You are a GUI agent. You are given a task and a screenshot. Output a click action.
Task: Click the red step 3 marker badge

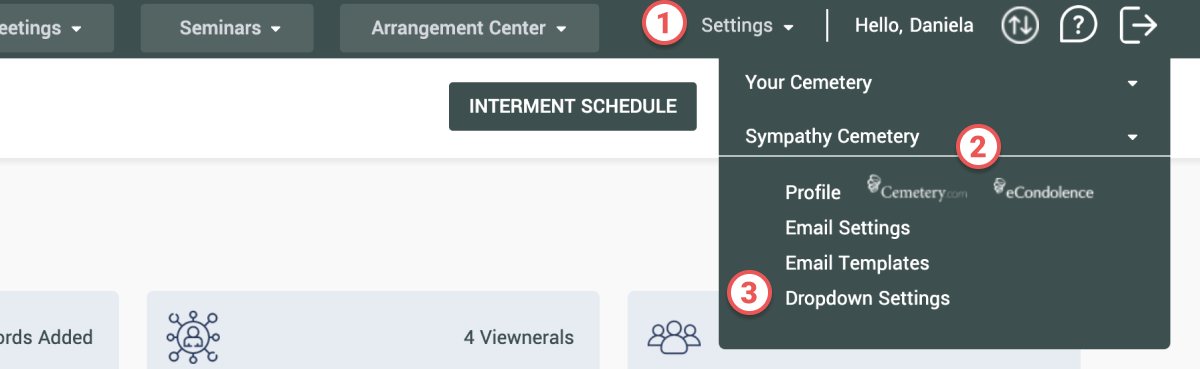click(750, 294)
